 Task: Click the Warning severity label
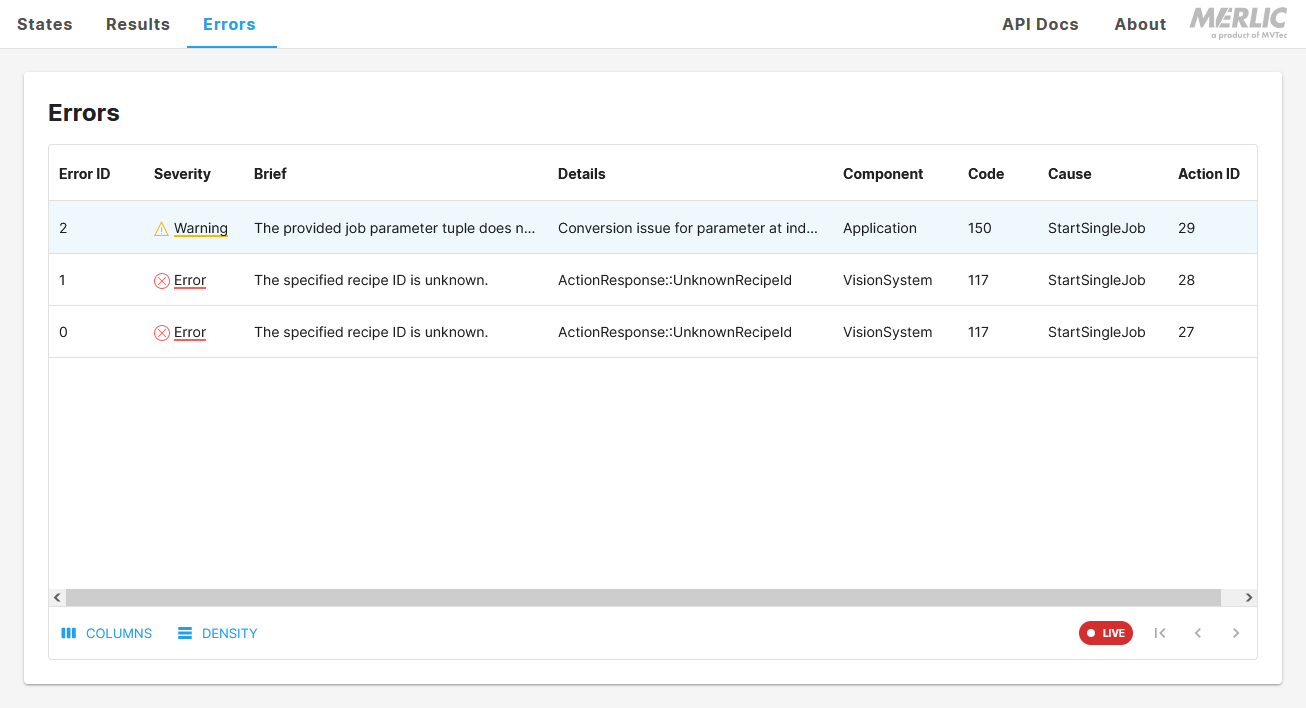click(201, 228)
